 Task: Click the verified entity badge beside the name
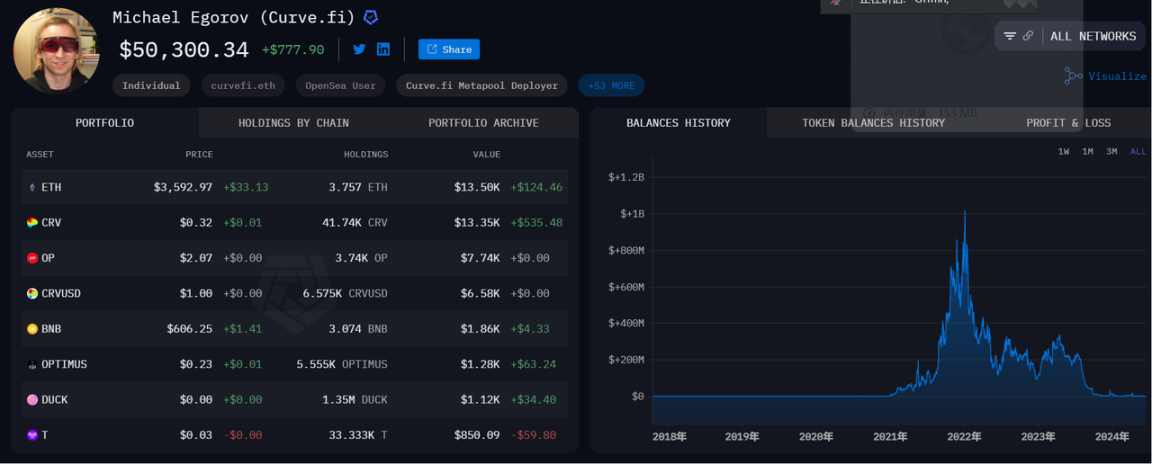(370, 18)
